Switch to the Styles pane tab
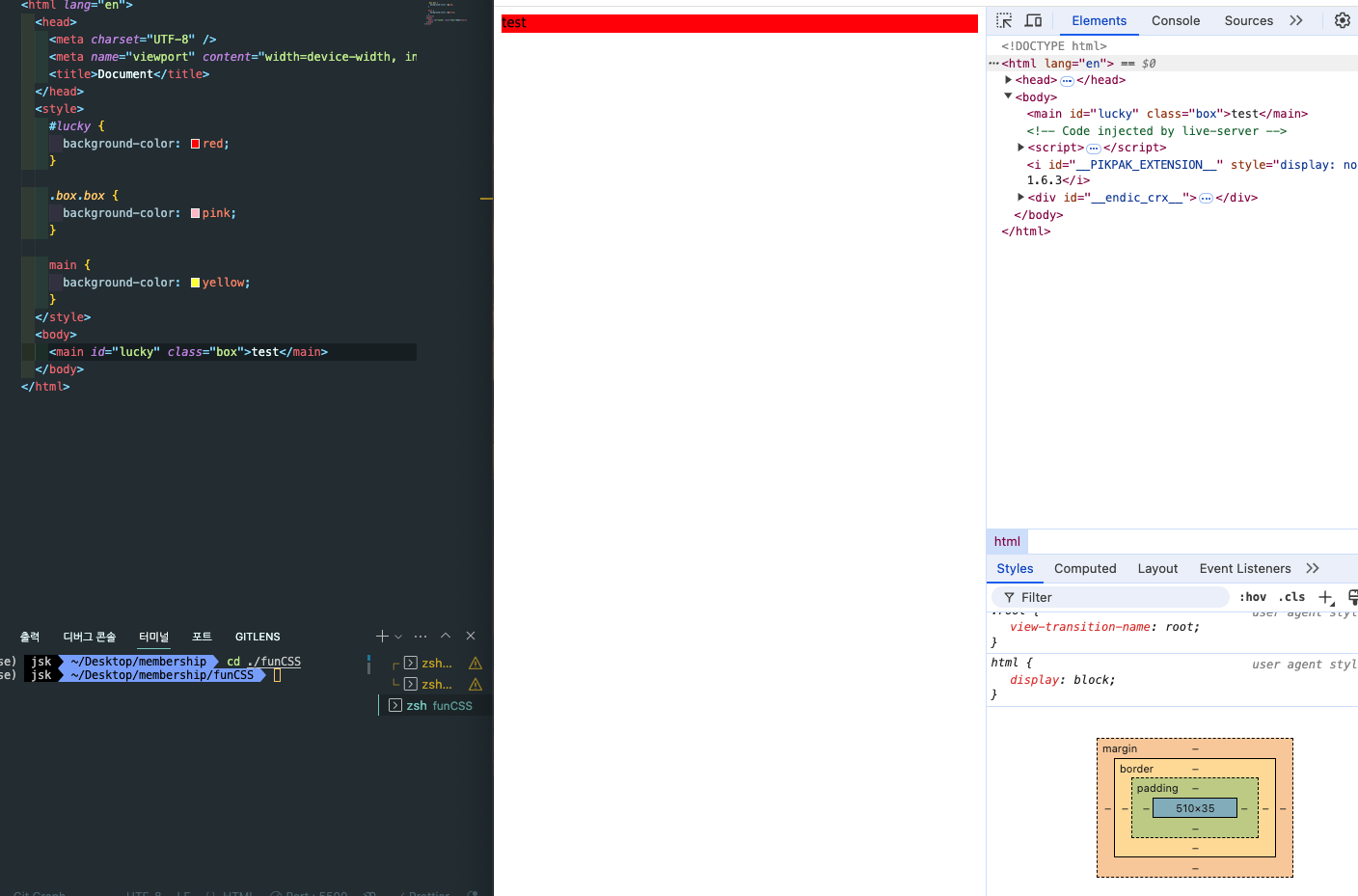This screenshot has height=896, width=1358. tap(1015, 569)
